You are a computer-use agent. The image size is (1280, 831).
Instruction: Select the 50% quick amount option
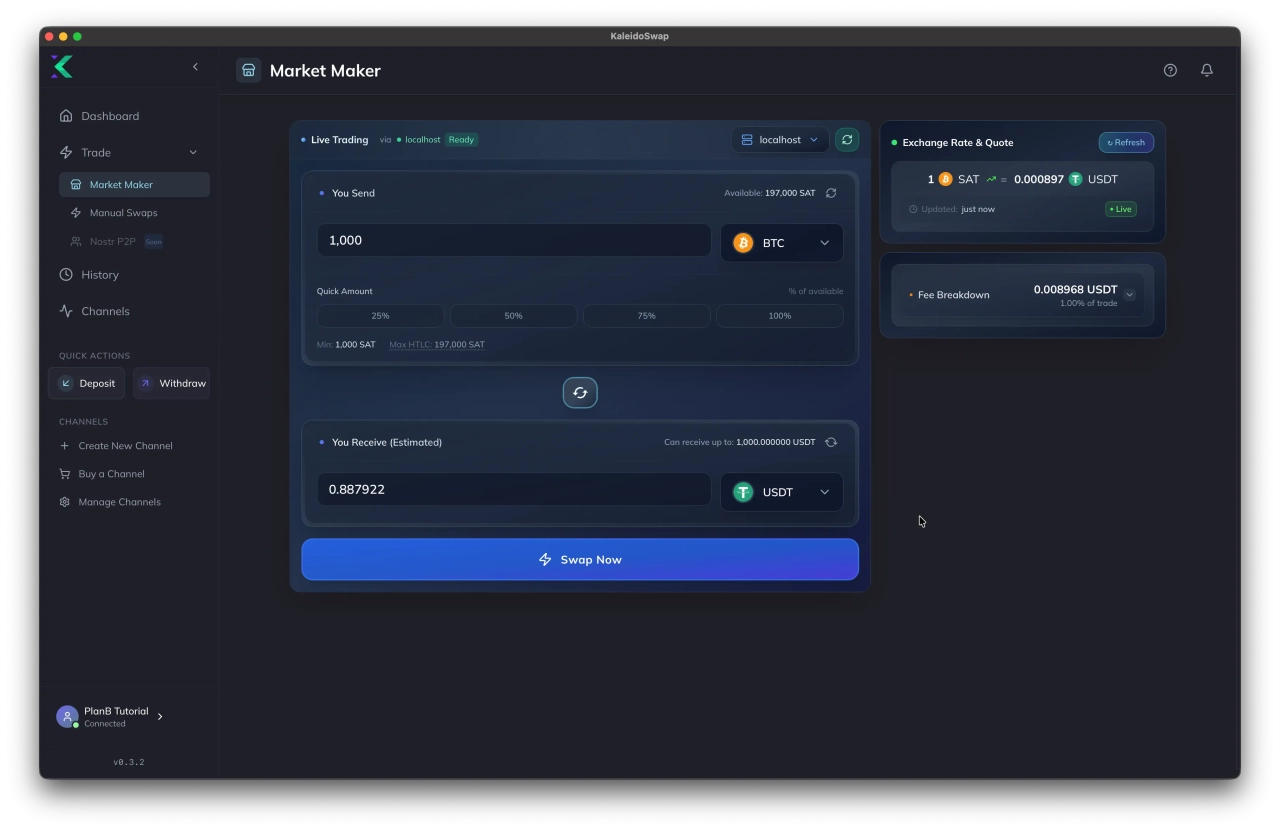point(513,315)
